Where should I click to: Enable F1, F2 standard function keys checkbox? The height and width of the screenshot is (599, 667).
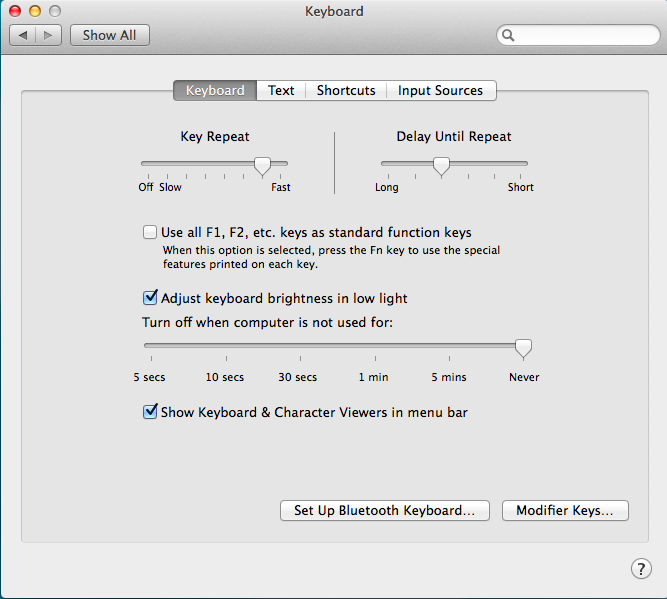(150, 232)
